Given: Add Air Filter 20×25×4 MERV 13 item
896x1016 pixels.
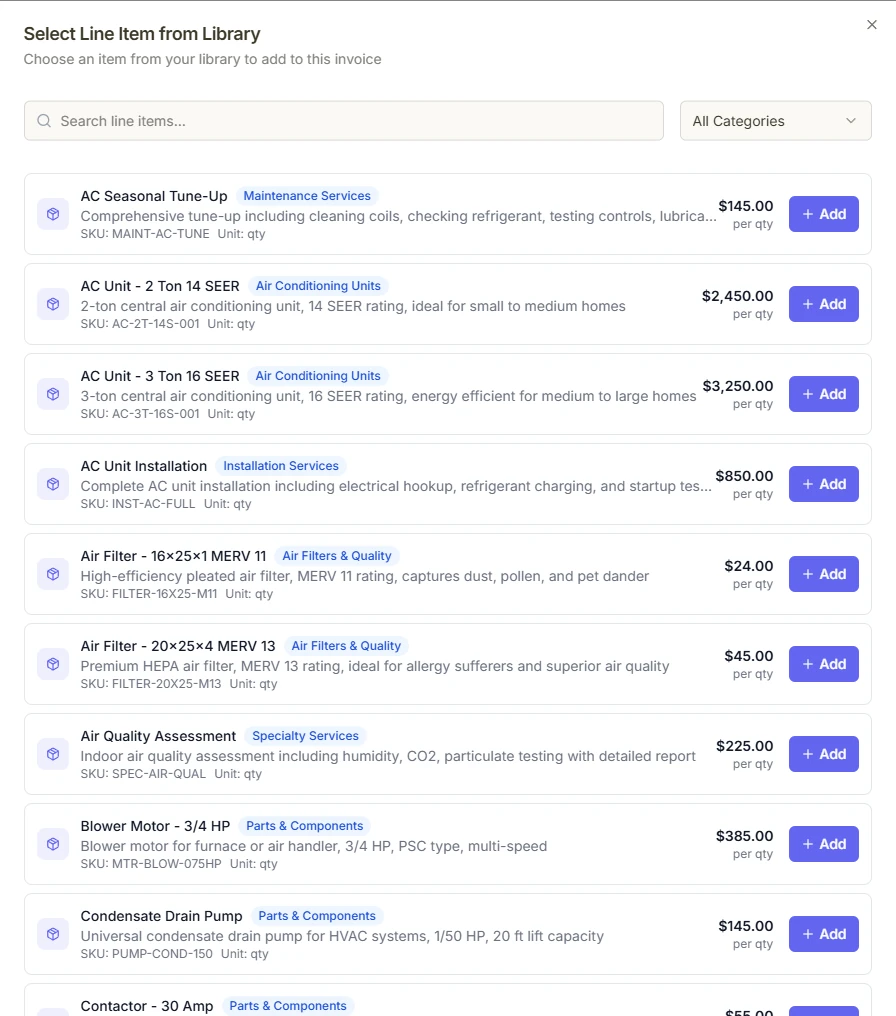Looking at the screenshot, I should coord(823,664).
